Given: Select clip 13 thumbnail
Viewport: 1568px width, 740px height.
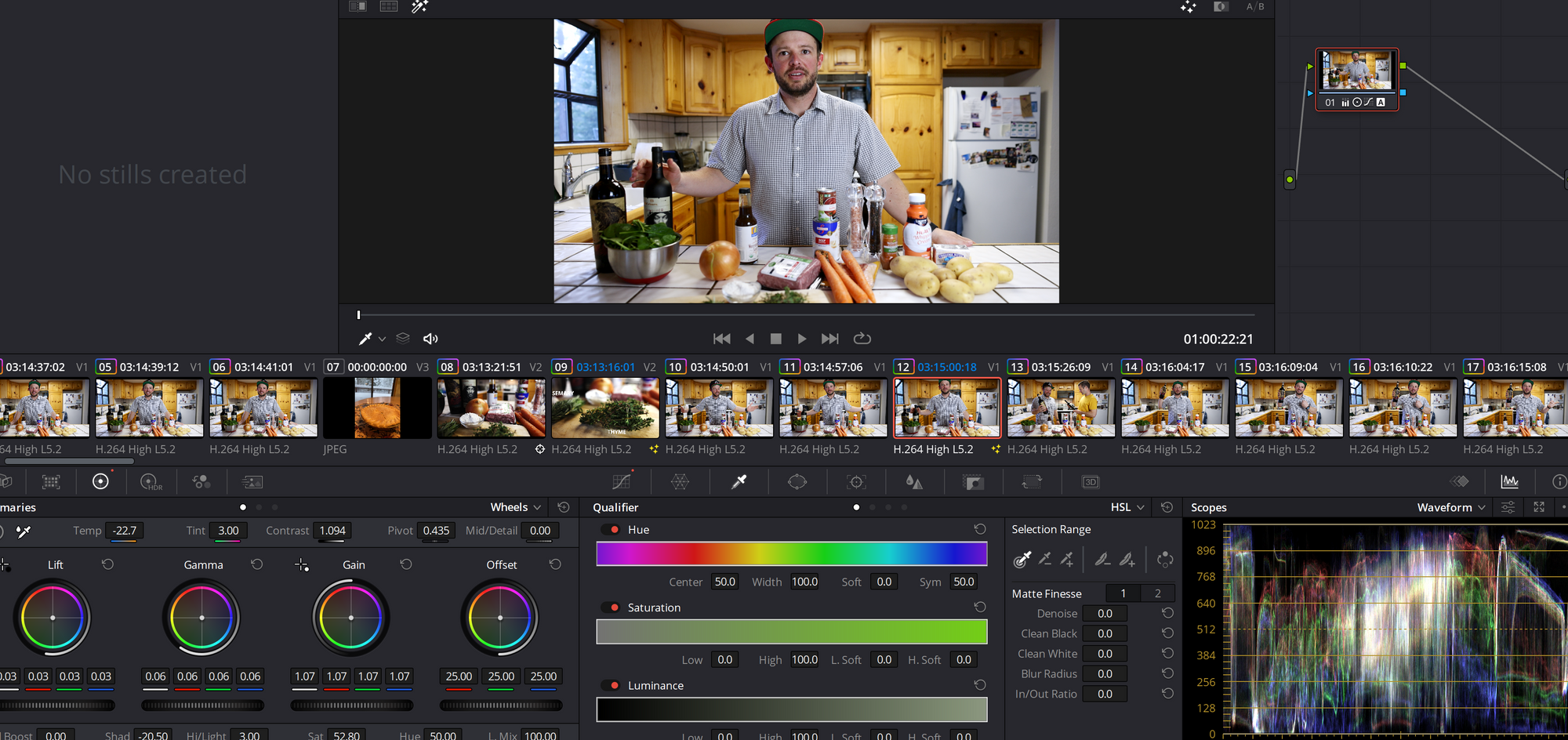Looking at the screenshot, I should pyautogui.click(x=1061, y=408).
